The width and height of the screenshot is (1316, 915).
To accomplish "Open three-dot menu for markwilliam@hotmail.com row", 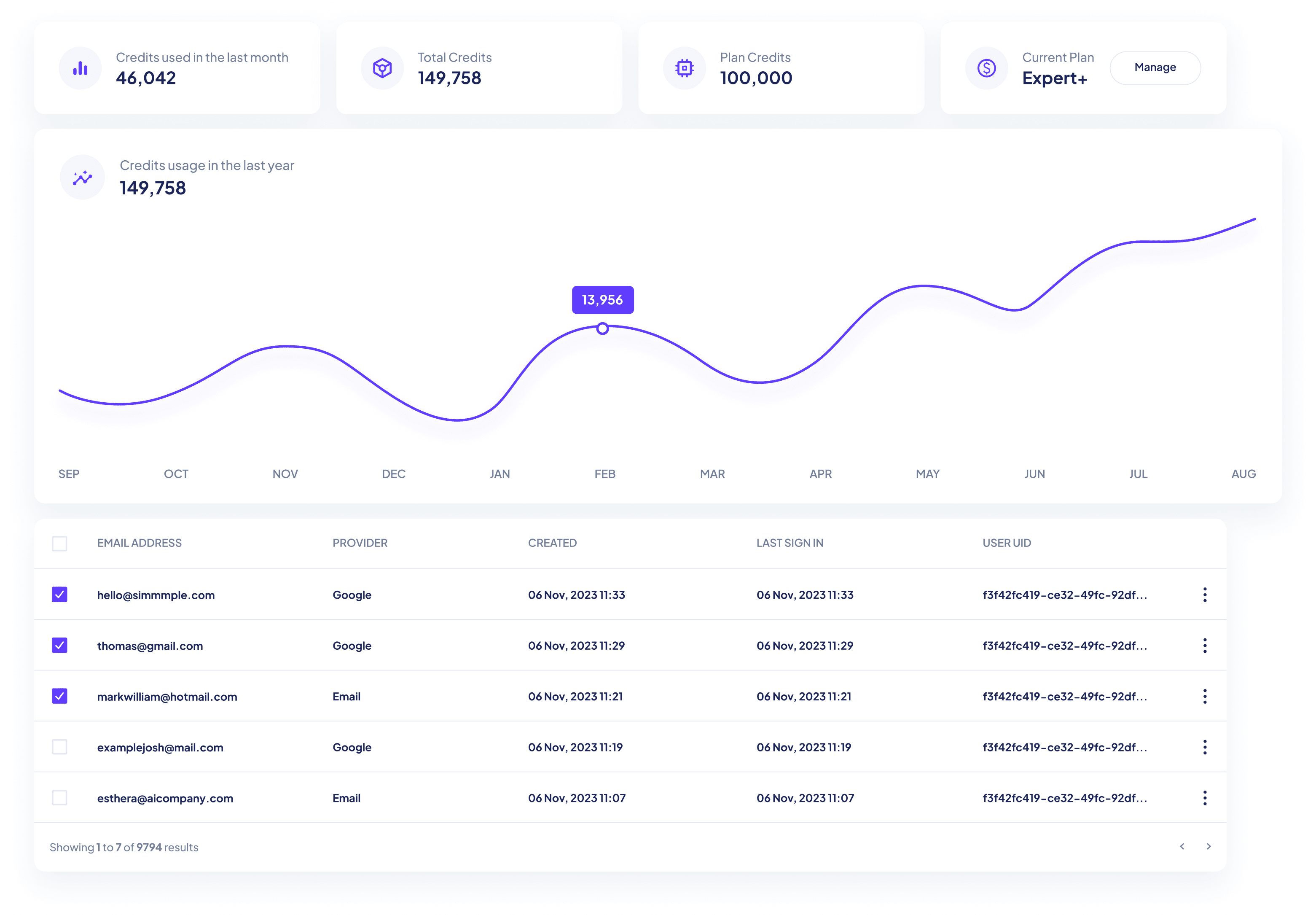I will coord(1205,697).
